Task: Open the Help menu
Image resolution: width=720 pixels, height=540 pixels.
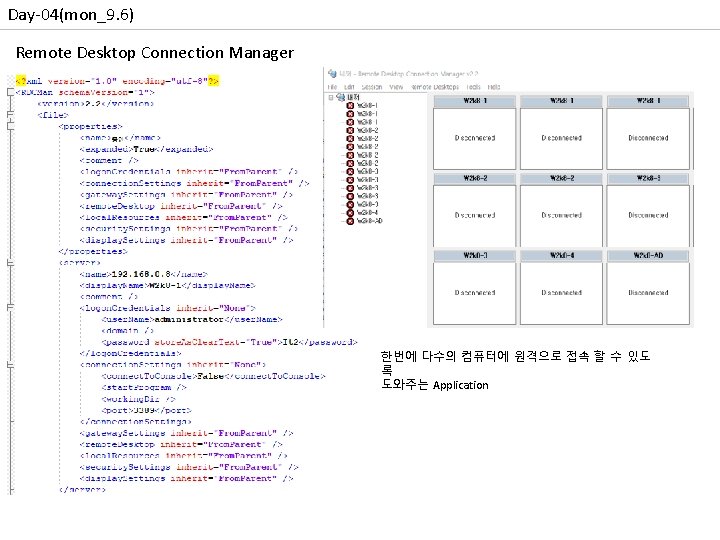Action: (x=494, y=87)
